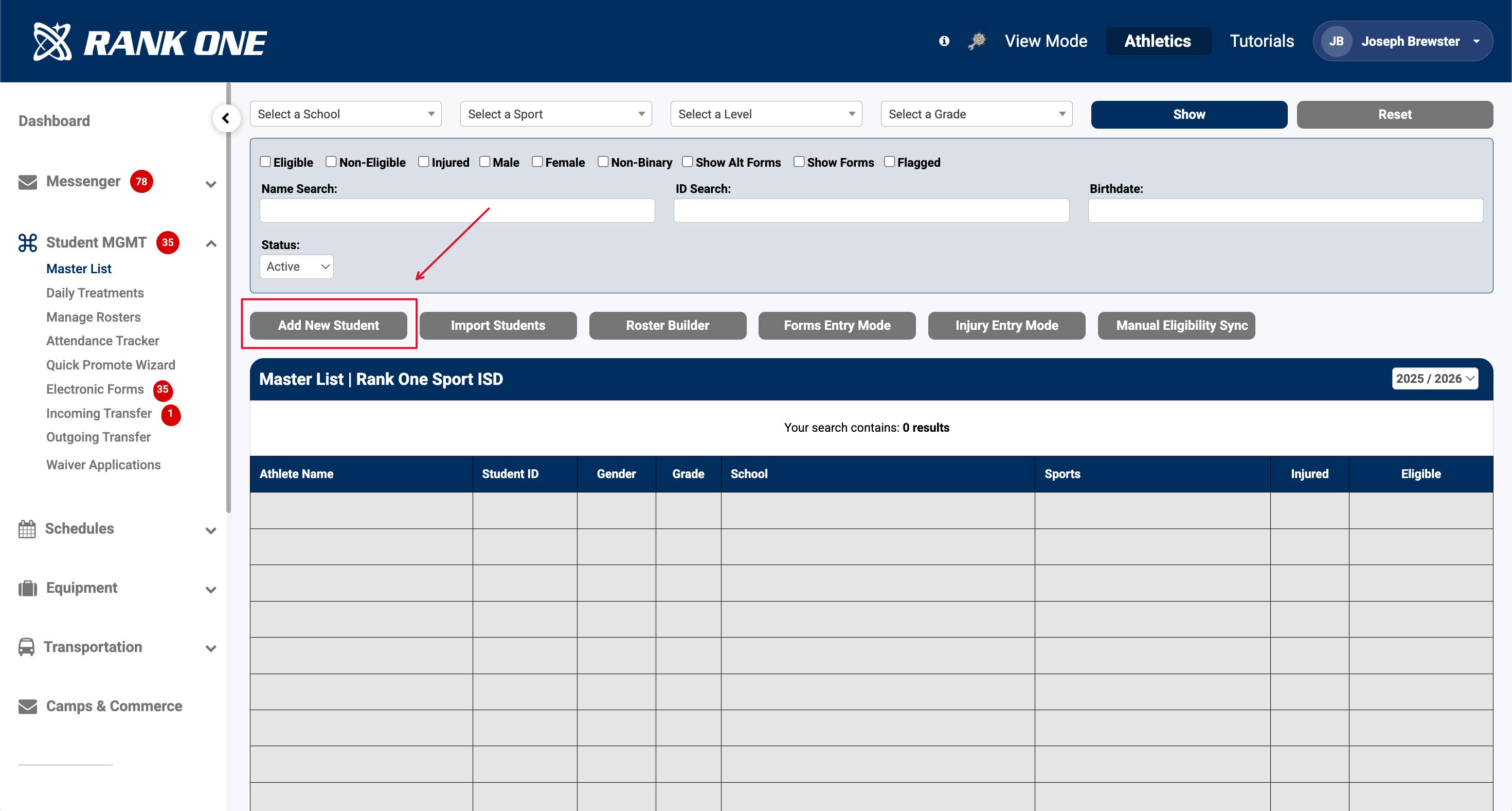Image resolution: width=1512 pixels, height=811 pixels.
Task: Click the Incoming Transfer 1 badge
Action: (171, 414)
